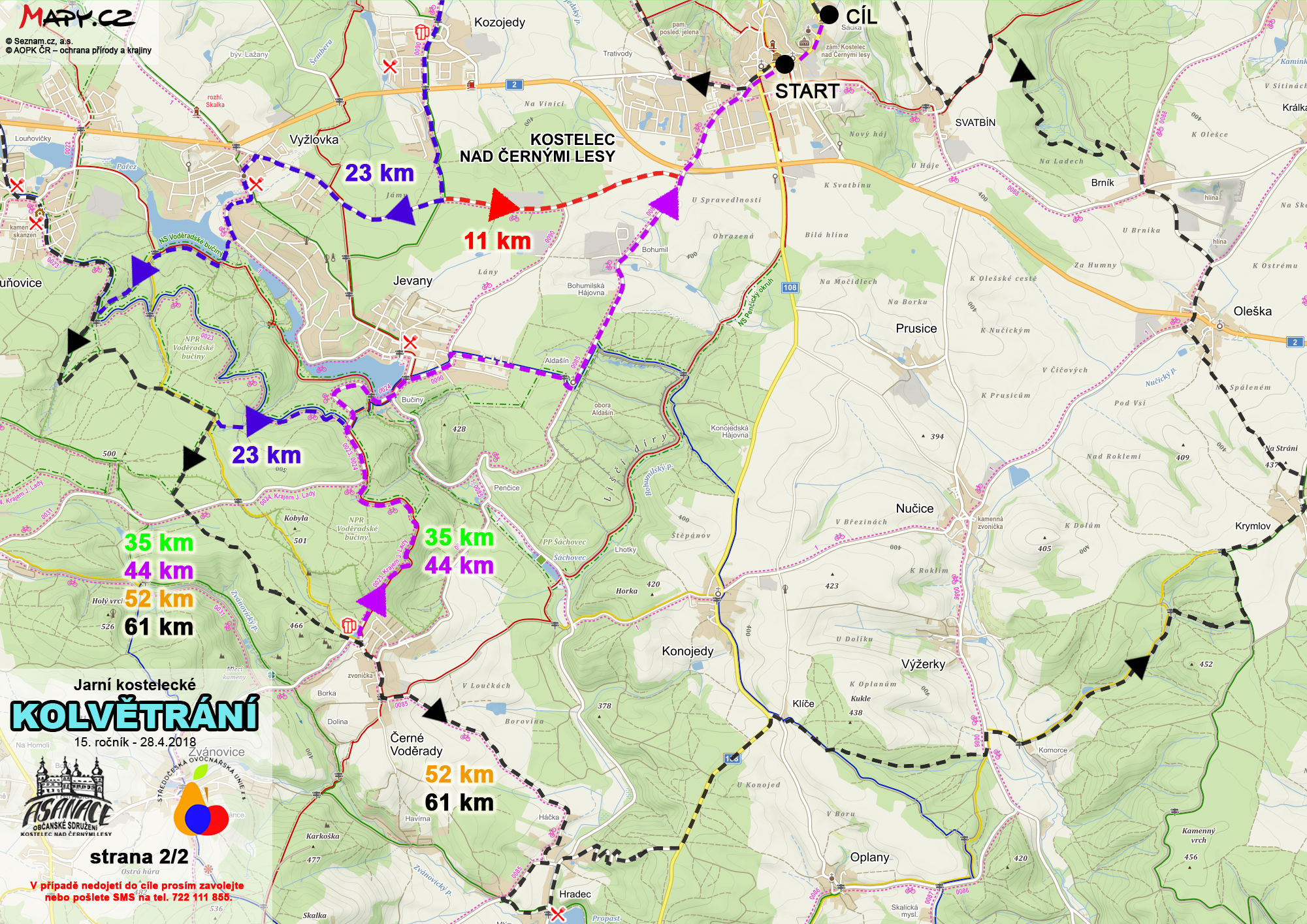This screenshot has width=1307, height=924.
Task: Click the blue arrow left of lower 23 km
Action: [259, 421]
